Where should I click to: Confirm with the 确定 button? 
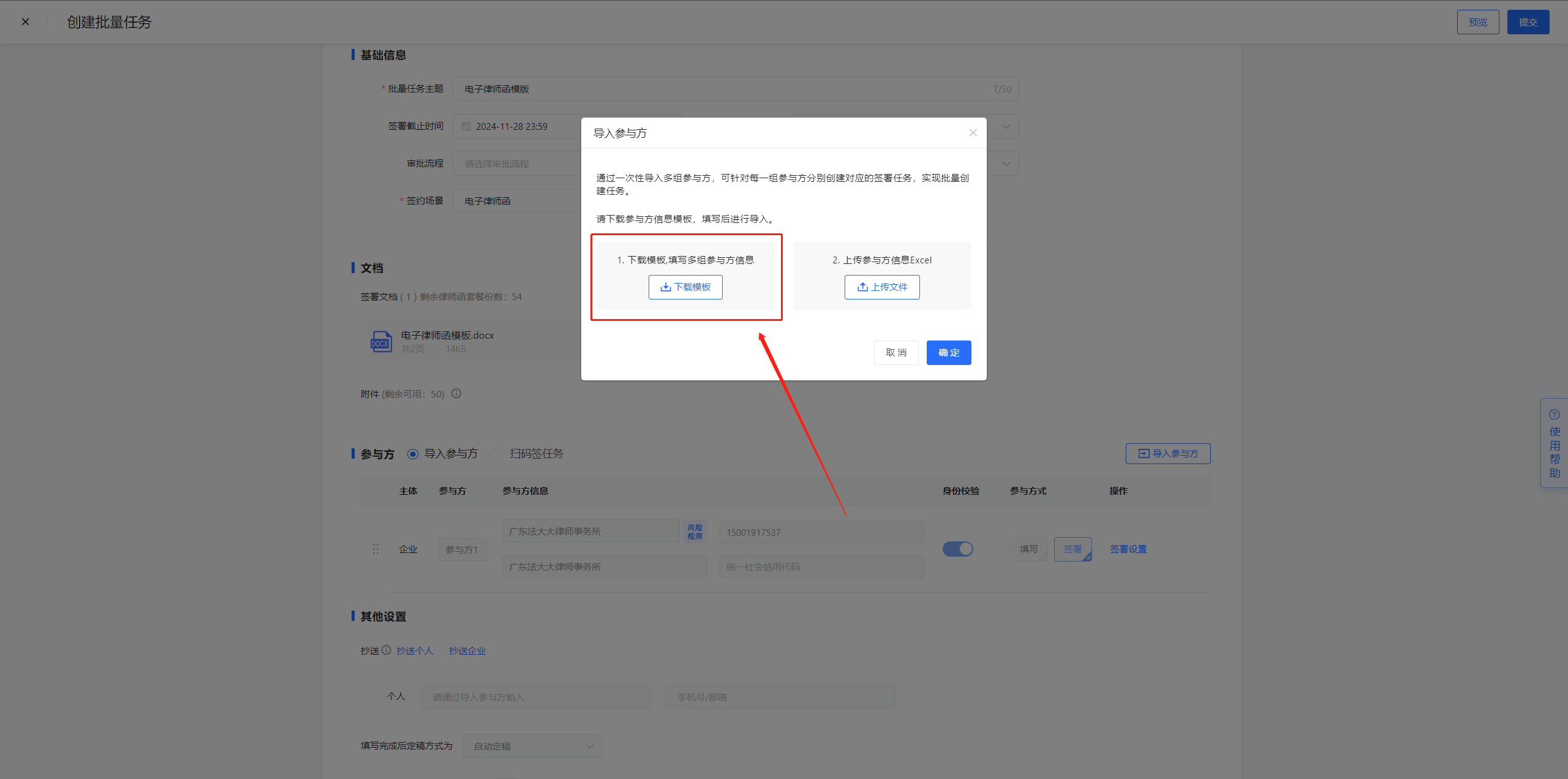[949, 353]
